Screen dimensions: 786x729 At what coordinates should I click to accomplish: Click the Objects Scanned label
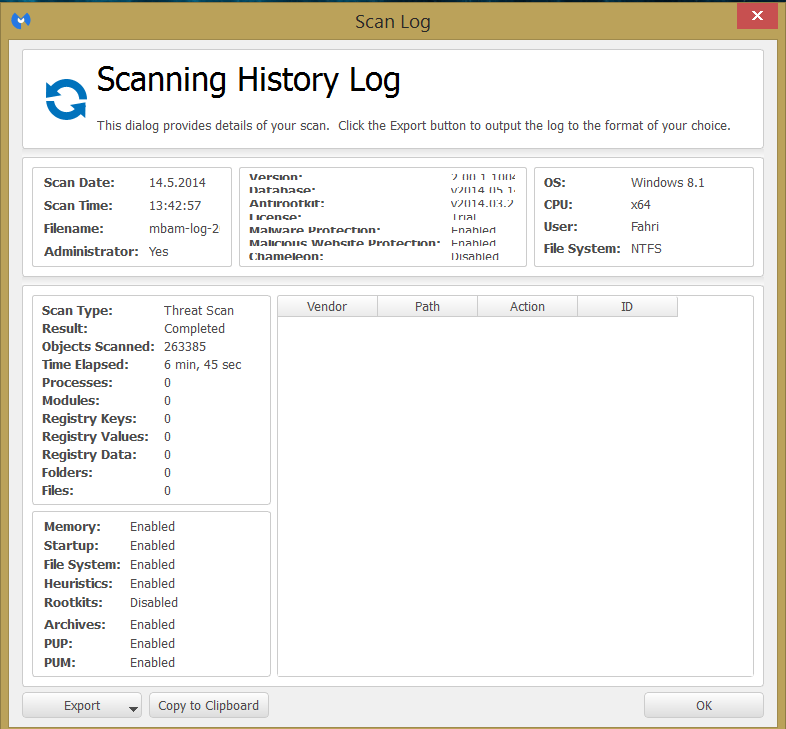[x=98, y=346]
